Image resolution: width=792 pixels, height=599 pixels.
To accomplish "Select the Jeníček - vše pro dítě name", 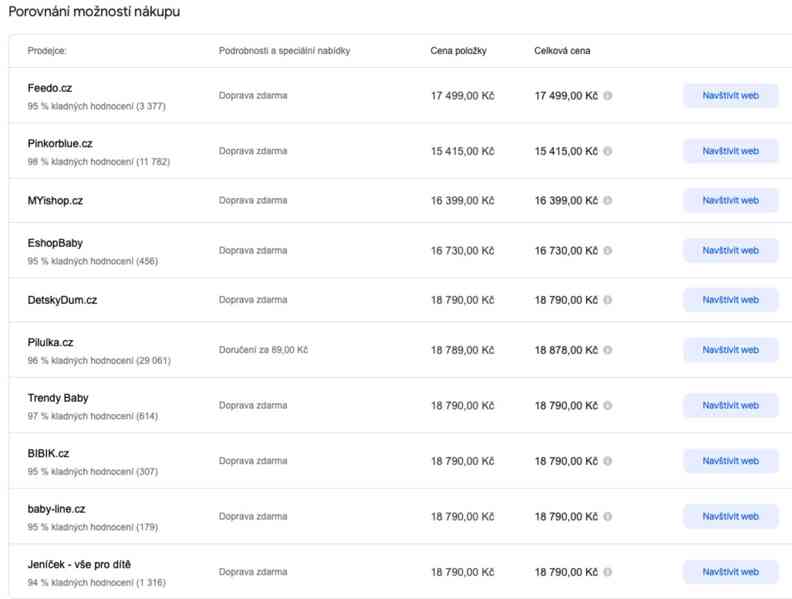I will point(79,565).
